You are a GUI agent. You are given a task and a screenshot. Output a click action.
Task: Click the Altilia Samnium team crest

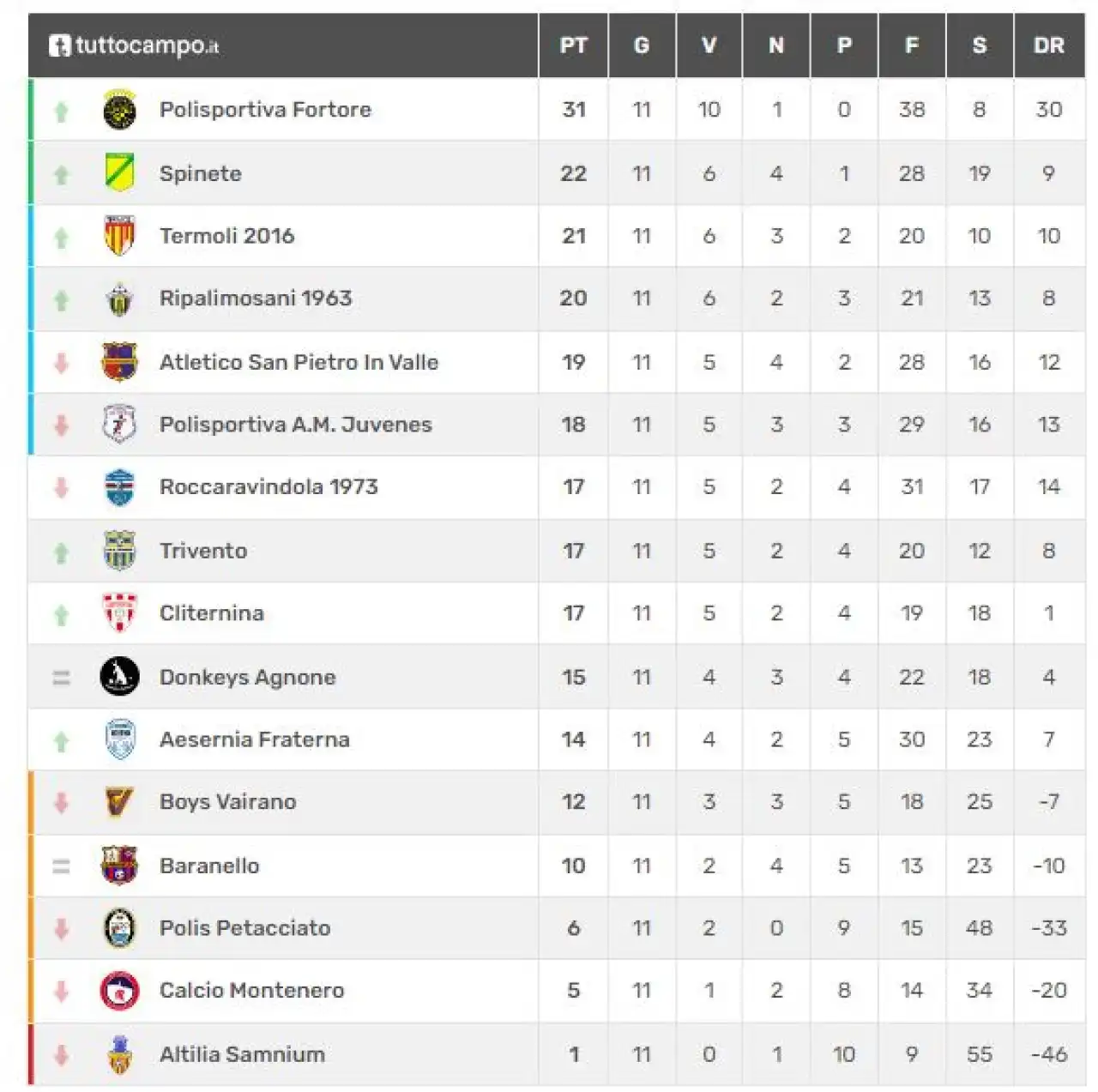click(119, 1054)
